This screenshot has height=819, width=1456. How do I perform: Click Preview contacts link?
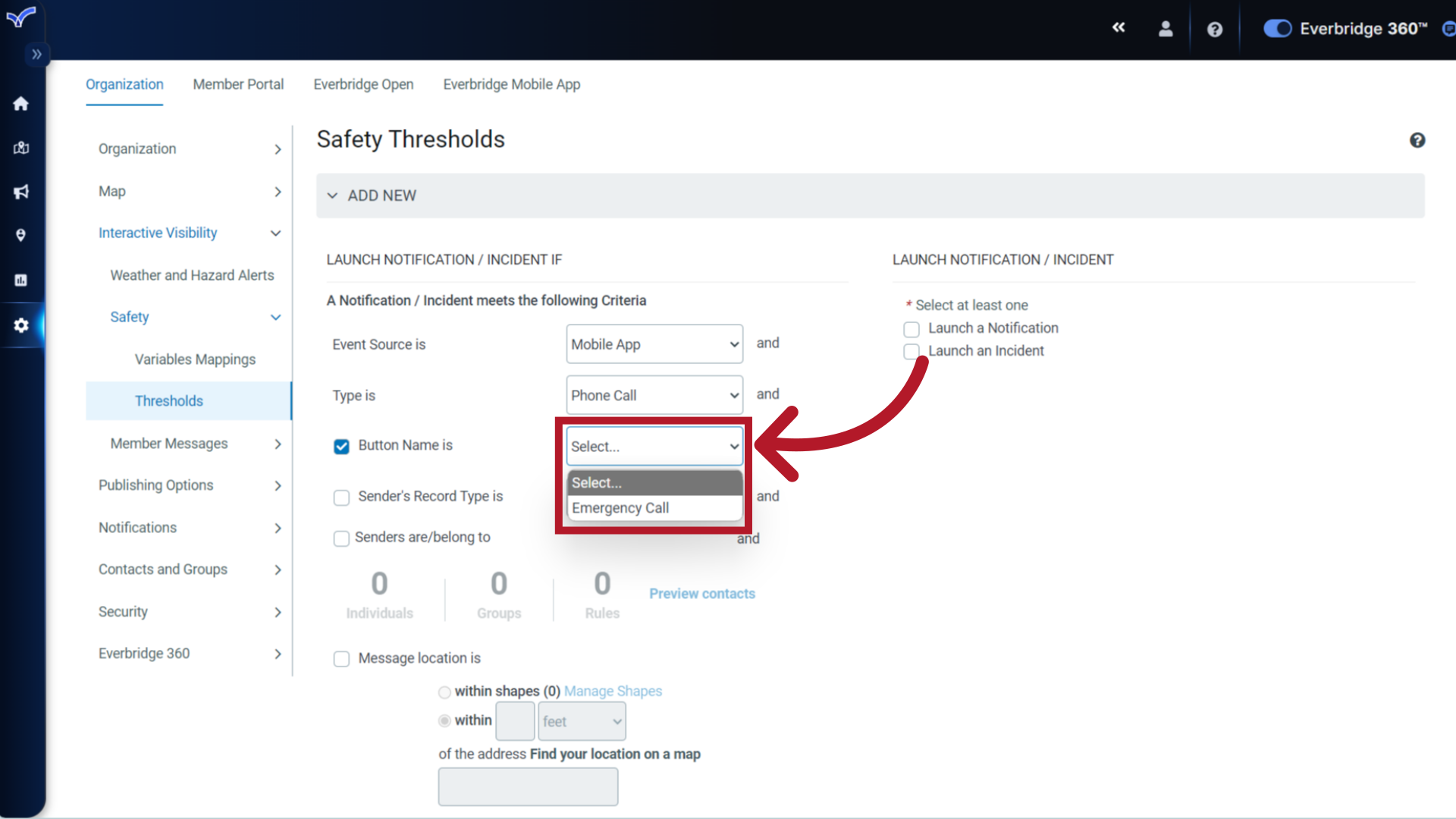coord(702,594)
